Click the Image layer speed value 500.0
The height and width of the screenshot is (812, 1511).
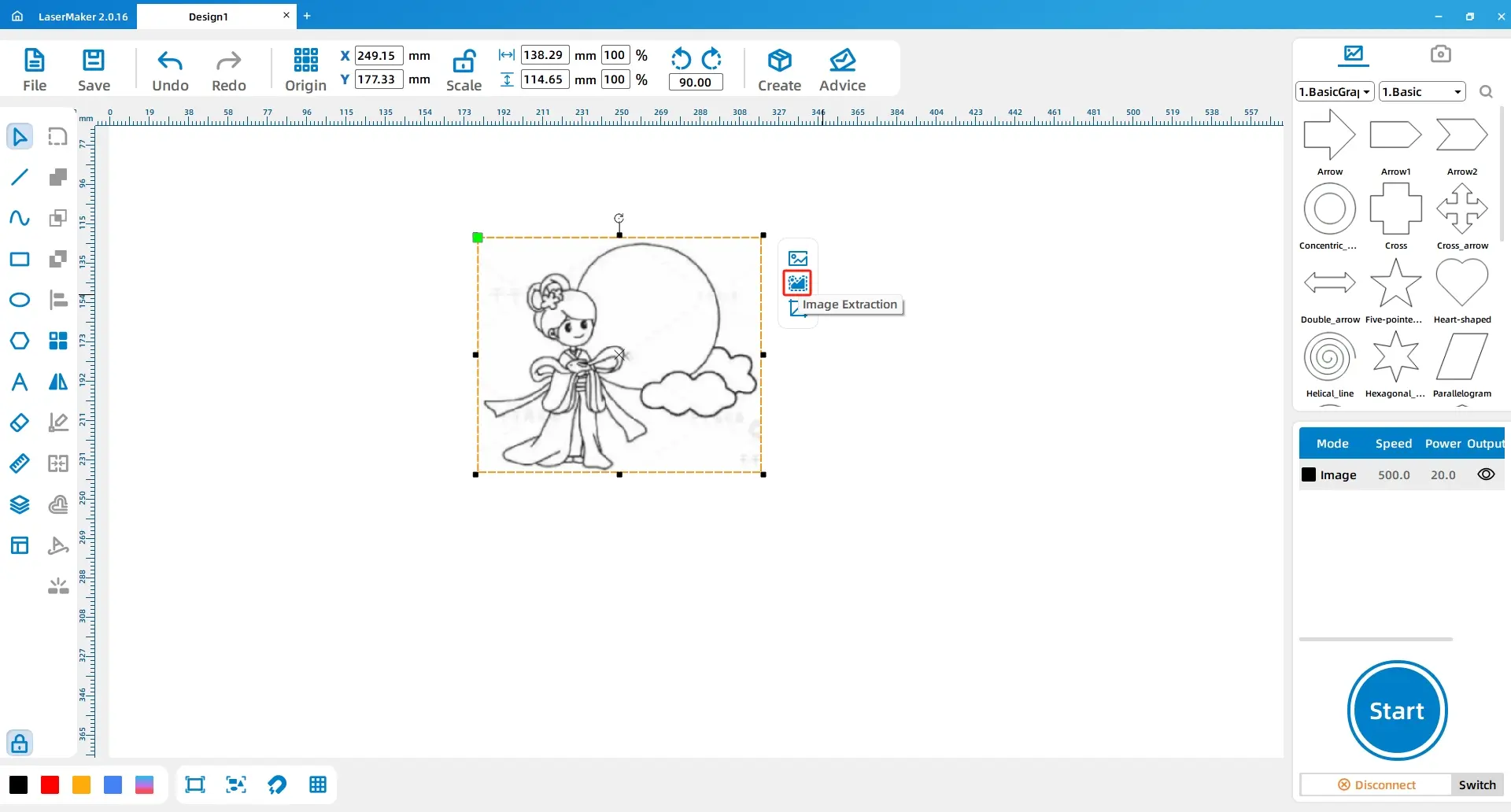pyautogui.click(x=1394, y=475)
